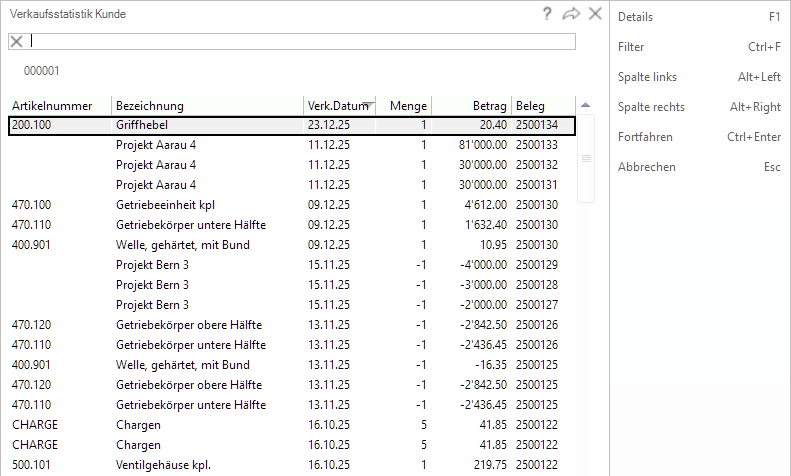The height and width of the screenshot is (476, 791).
Task: Click Fortfahren to continue
Action: click(x=645, y=137)
